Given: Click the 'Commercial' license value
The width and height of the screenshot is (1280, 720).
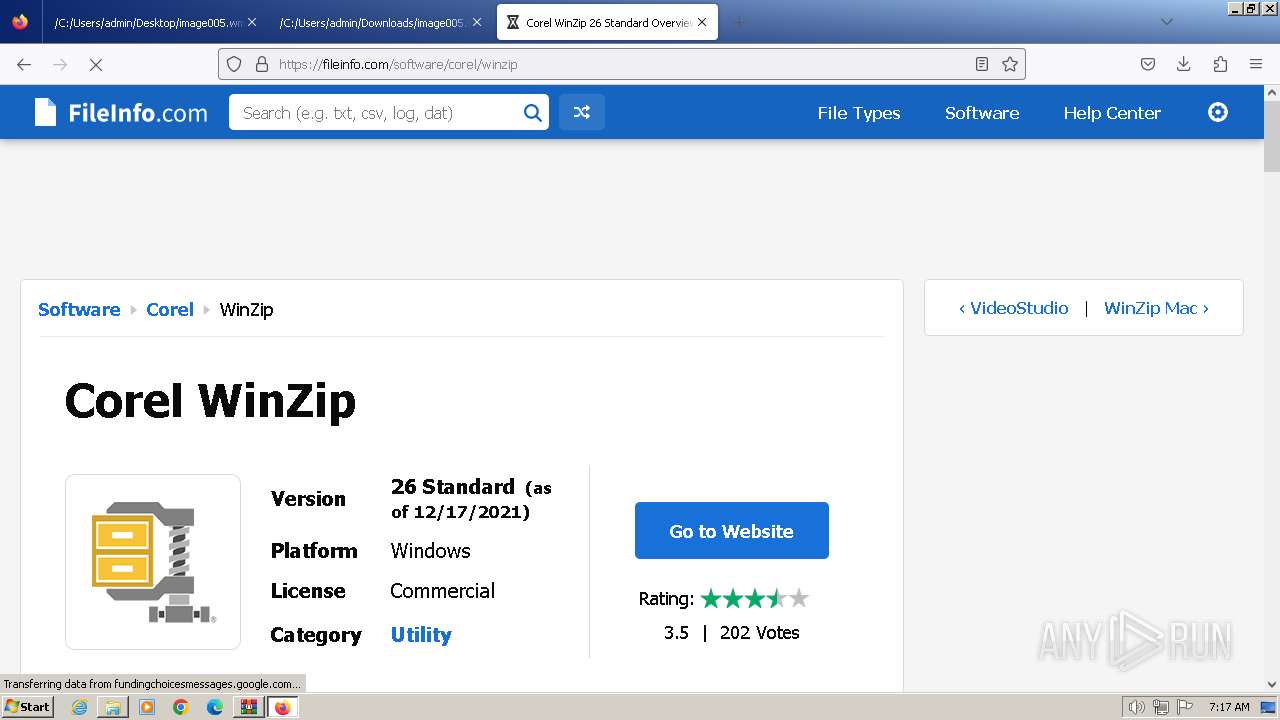Looking at the screenshot, I should point(442,591).
